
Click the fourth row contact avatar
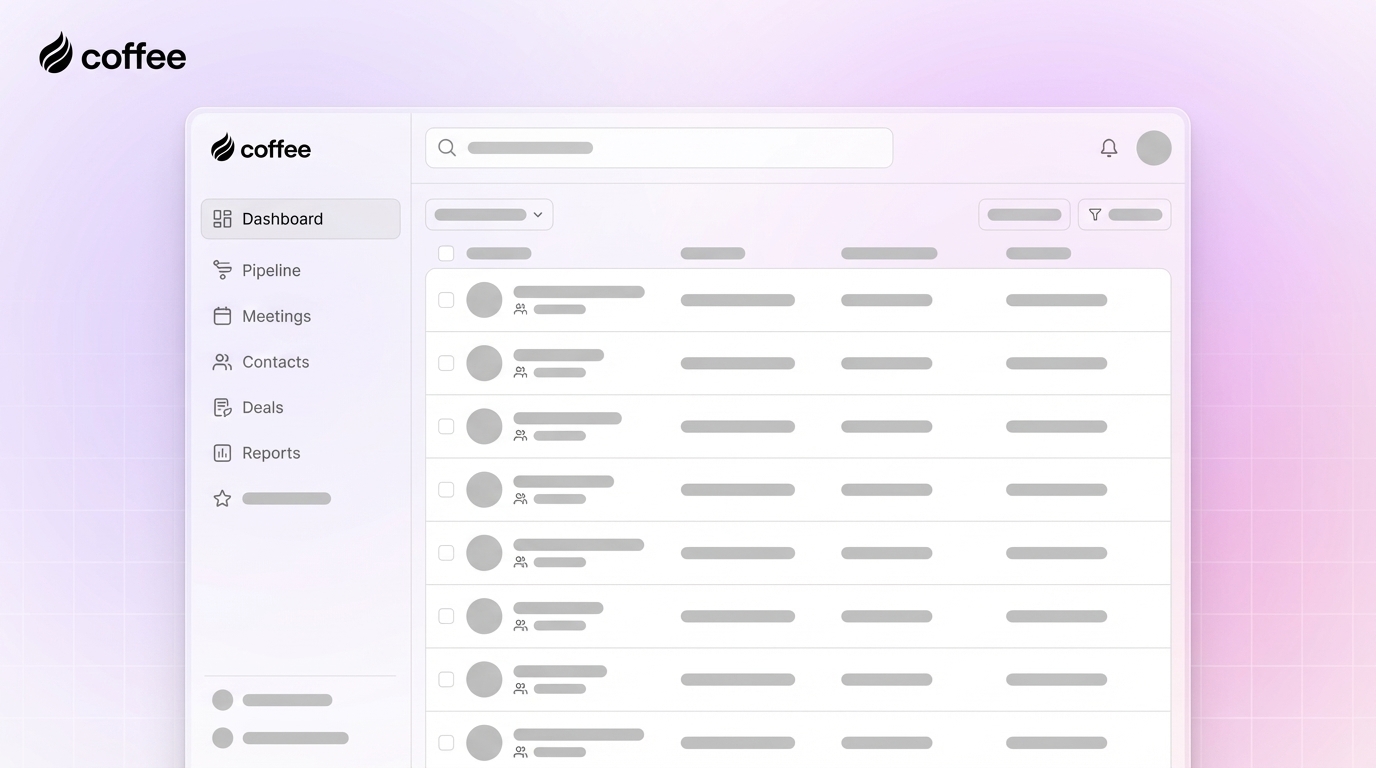pos(484,490)
